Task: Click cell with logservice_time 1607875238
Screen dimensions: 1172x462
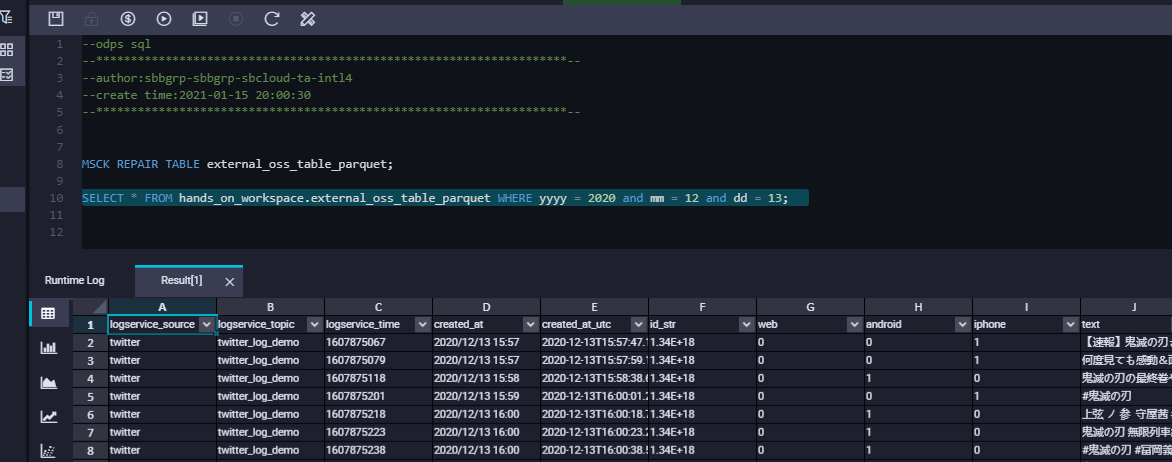Action: [x=378, y=450]
